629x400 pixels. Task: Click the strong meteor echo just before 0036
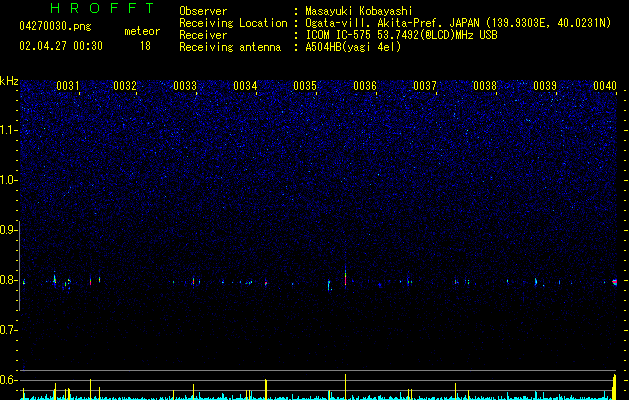pyautogui.click(x=345, y=276)
